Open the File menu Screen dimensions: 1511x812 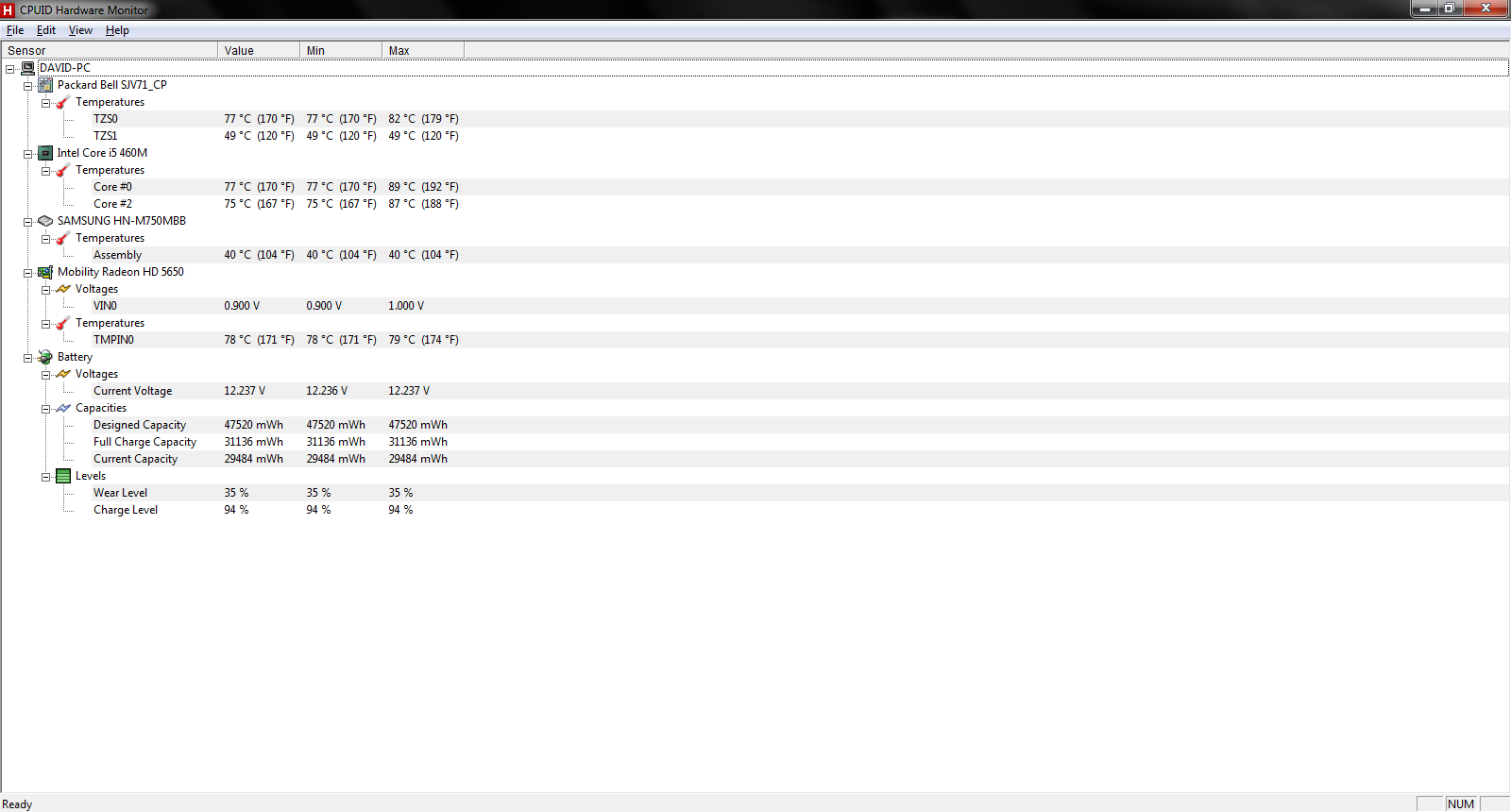(x=15, y=30)
